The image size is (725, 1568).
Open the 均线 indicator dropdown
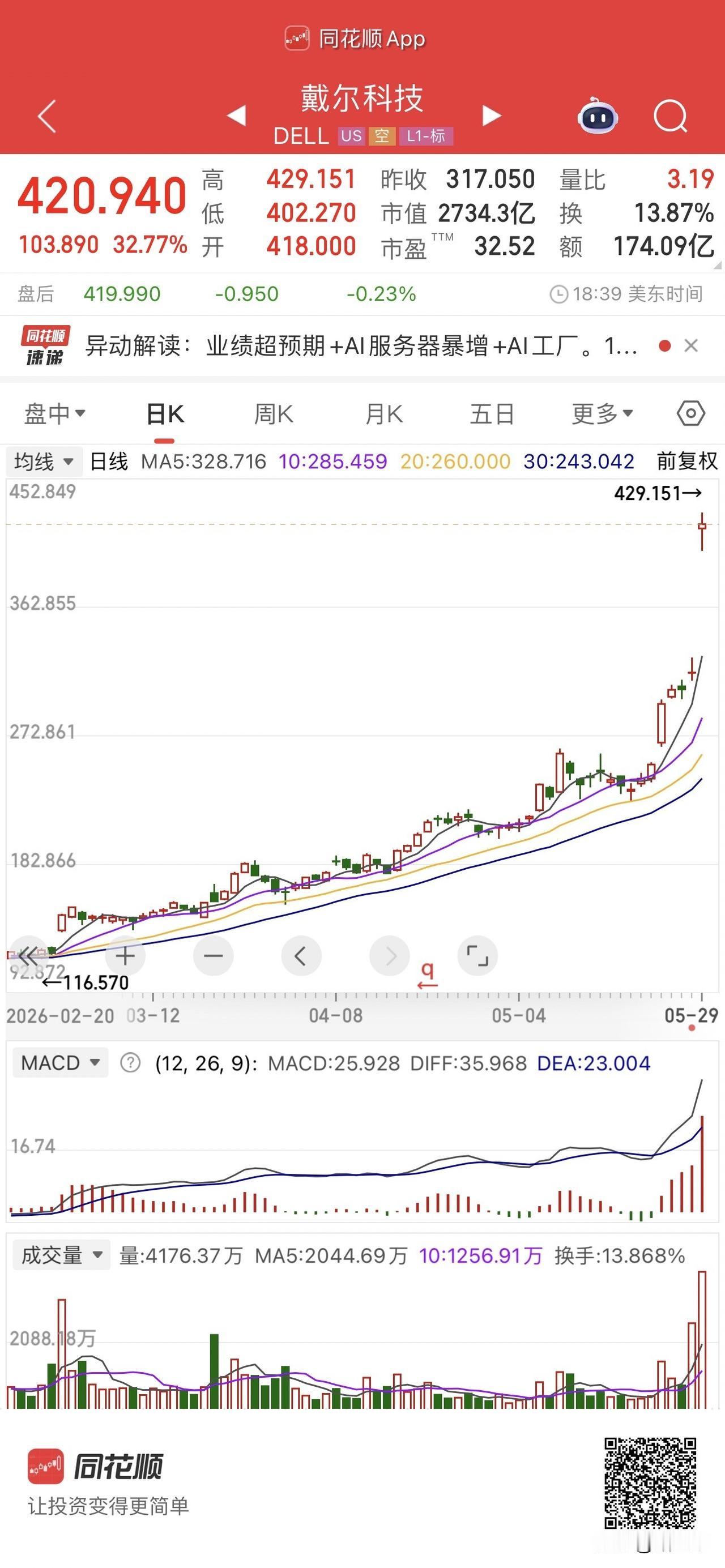coord(44,462)
